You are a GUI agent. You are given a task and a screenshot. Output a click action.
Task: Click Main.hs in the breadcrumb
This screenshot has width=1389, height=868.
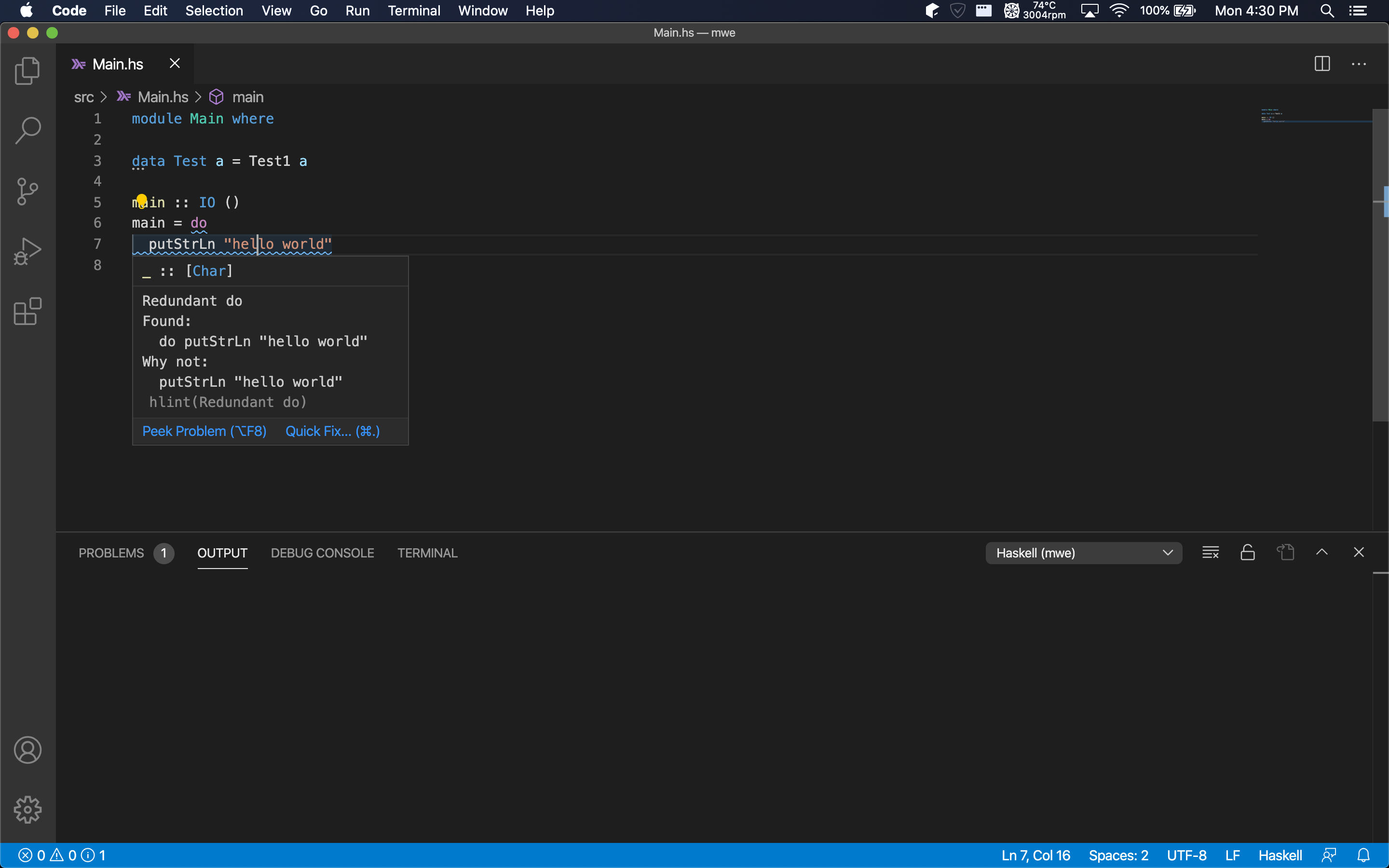coord(163,97)
